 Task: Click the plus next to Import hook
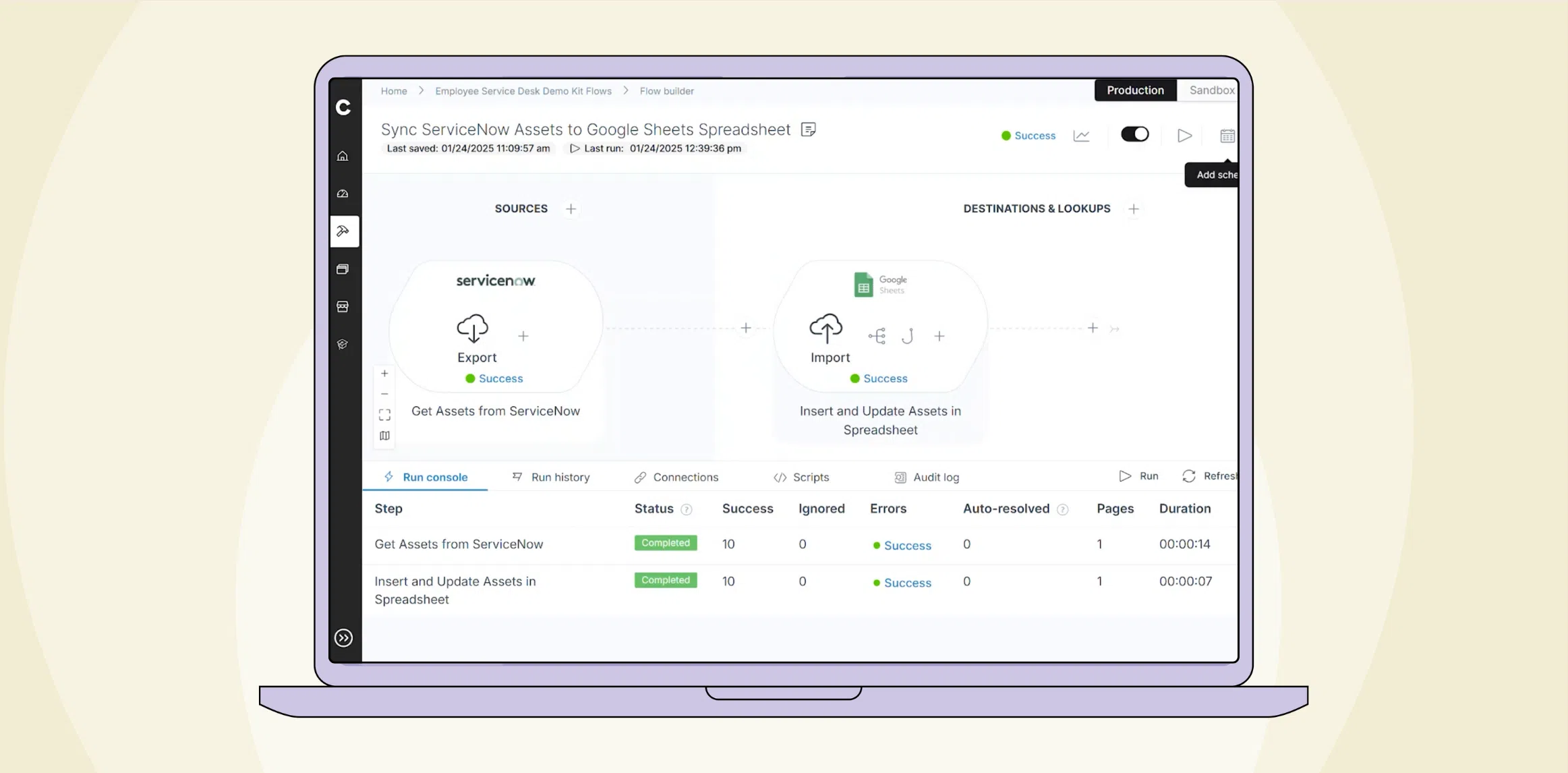tap(939, 336)
